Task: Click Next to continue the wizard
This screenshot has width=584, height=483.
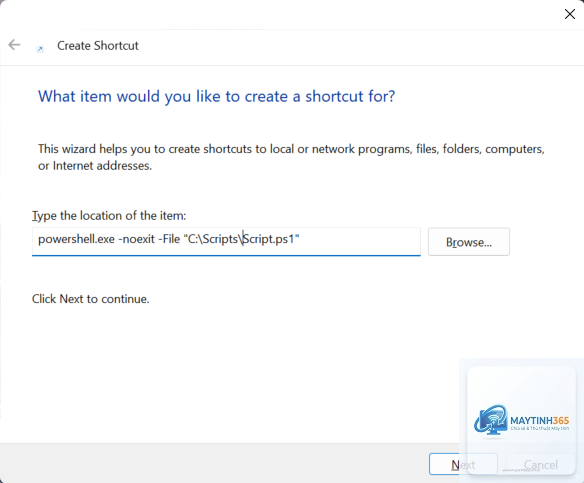Action: (x=463, y=464)
